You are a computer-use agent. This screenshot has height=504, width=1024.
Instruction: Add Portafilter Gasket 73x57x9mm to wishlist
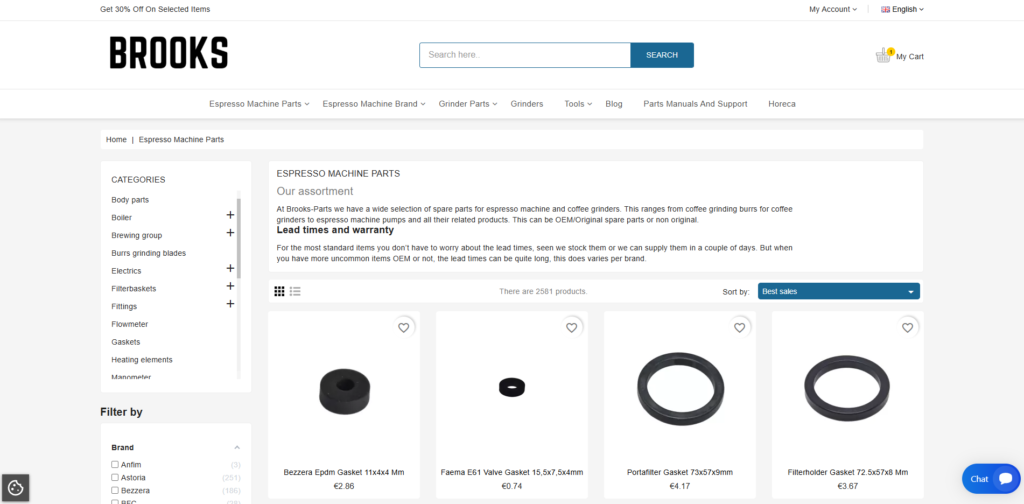739,328
